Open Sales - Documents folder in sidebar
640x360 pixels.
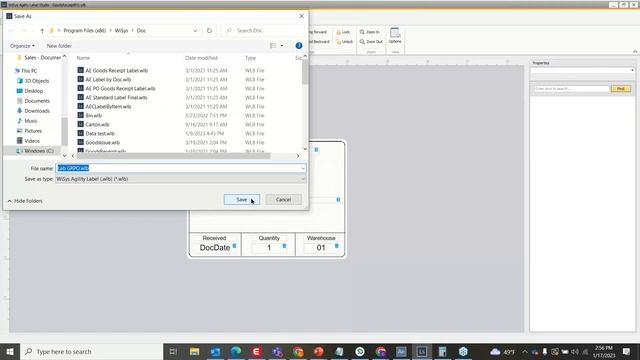[39, 58]
